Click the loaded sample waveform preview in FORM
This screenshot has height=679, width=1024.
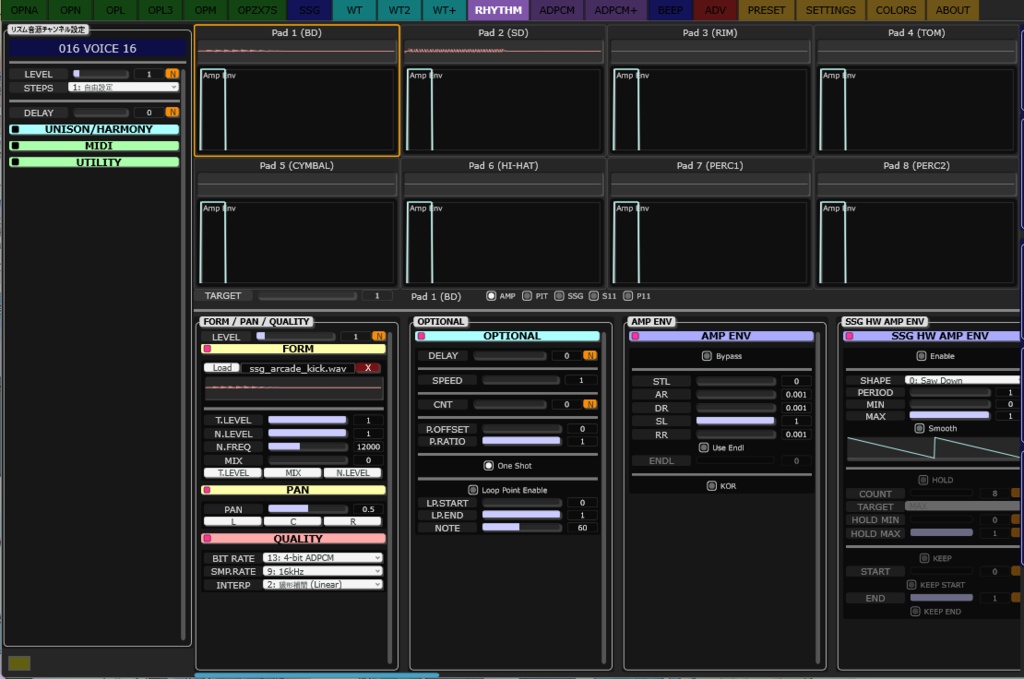click(294, 388)
